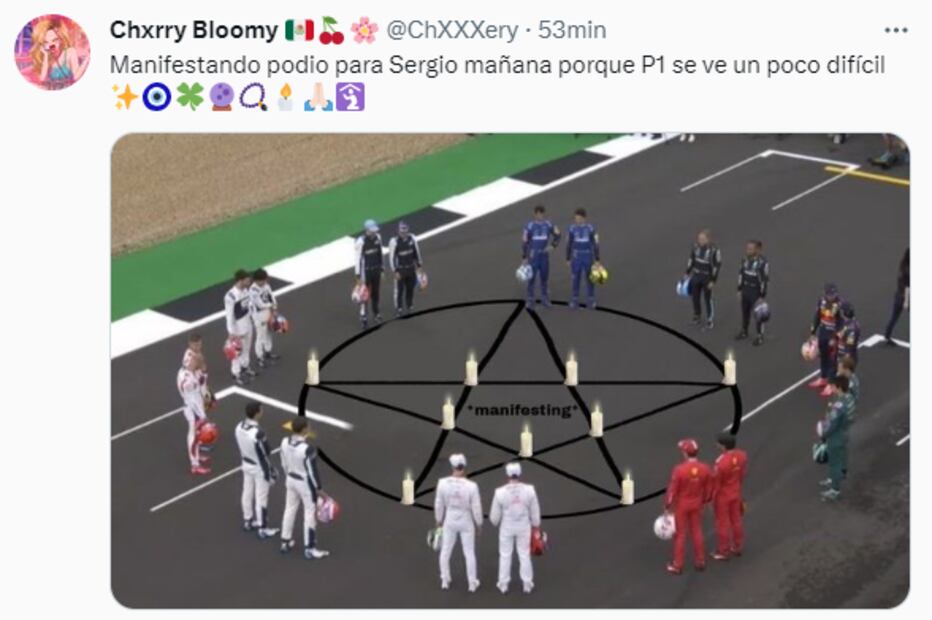The image size is (932, 620).
Task: Open the attached pentagram meme image
Action: (510, 370)
